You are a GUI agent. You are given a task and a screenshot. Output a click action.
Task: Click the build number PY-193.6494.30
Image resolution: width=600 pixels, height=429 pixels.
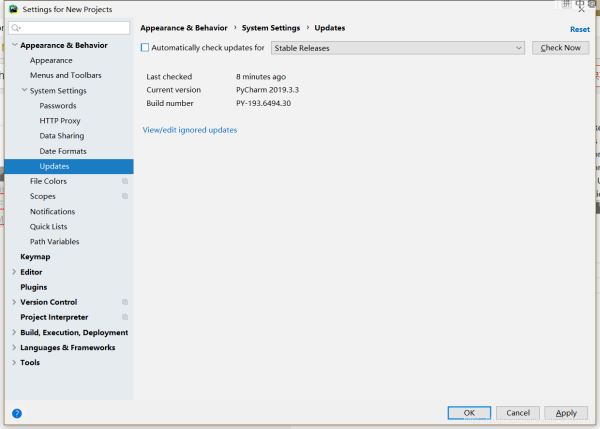(x=263, y=103)
